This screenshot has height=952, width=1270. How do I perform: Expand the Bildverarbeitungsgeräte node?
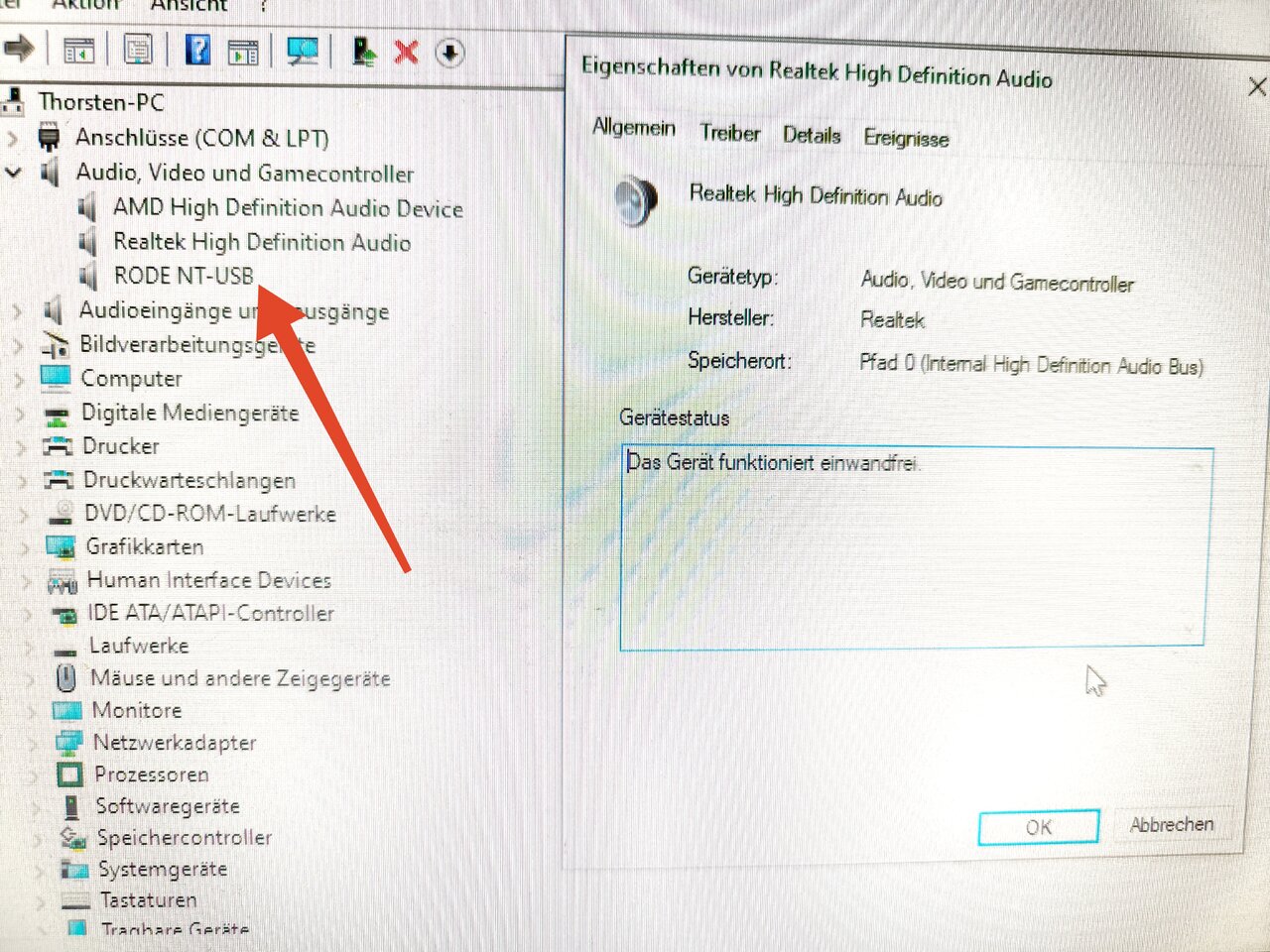coord(18,345)
